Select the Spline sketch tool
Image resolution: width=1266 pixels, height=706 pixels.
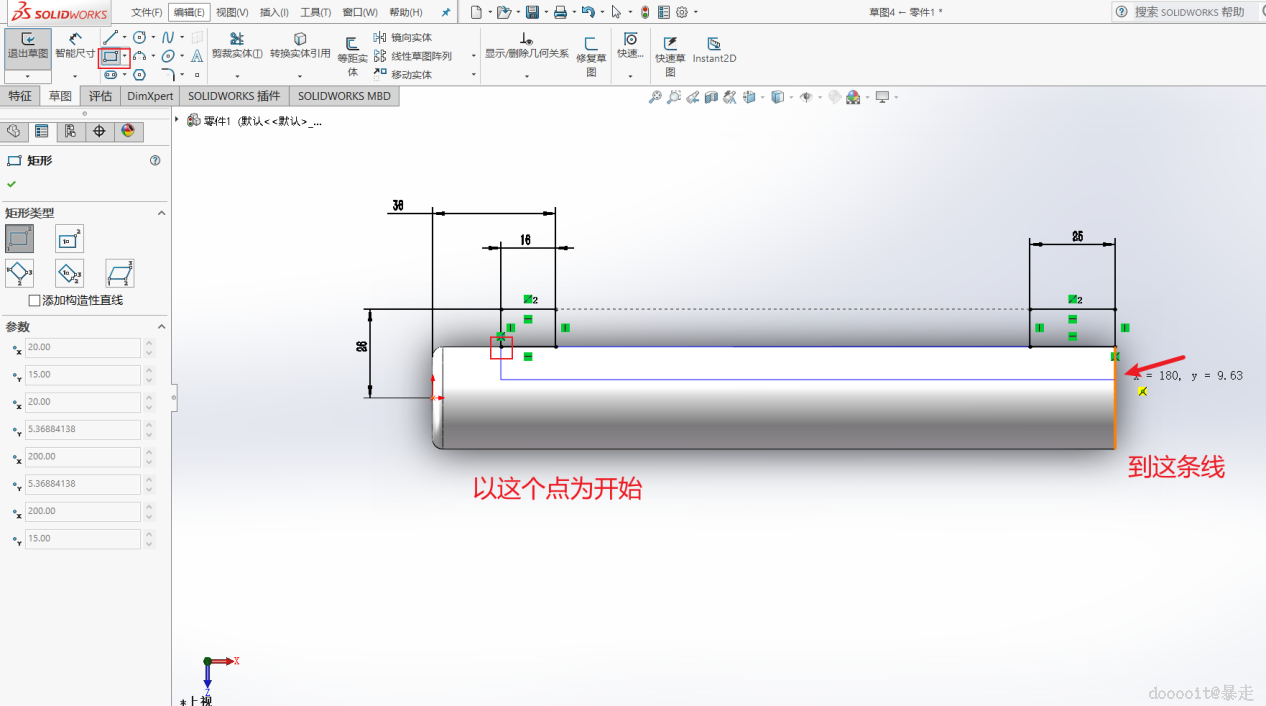(x=168, y=38)
